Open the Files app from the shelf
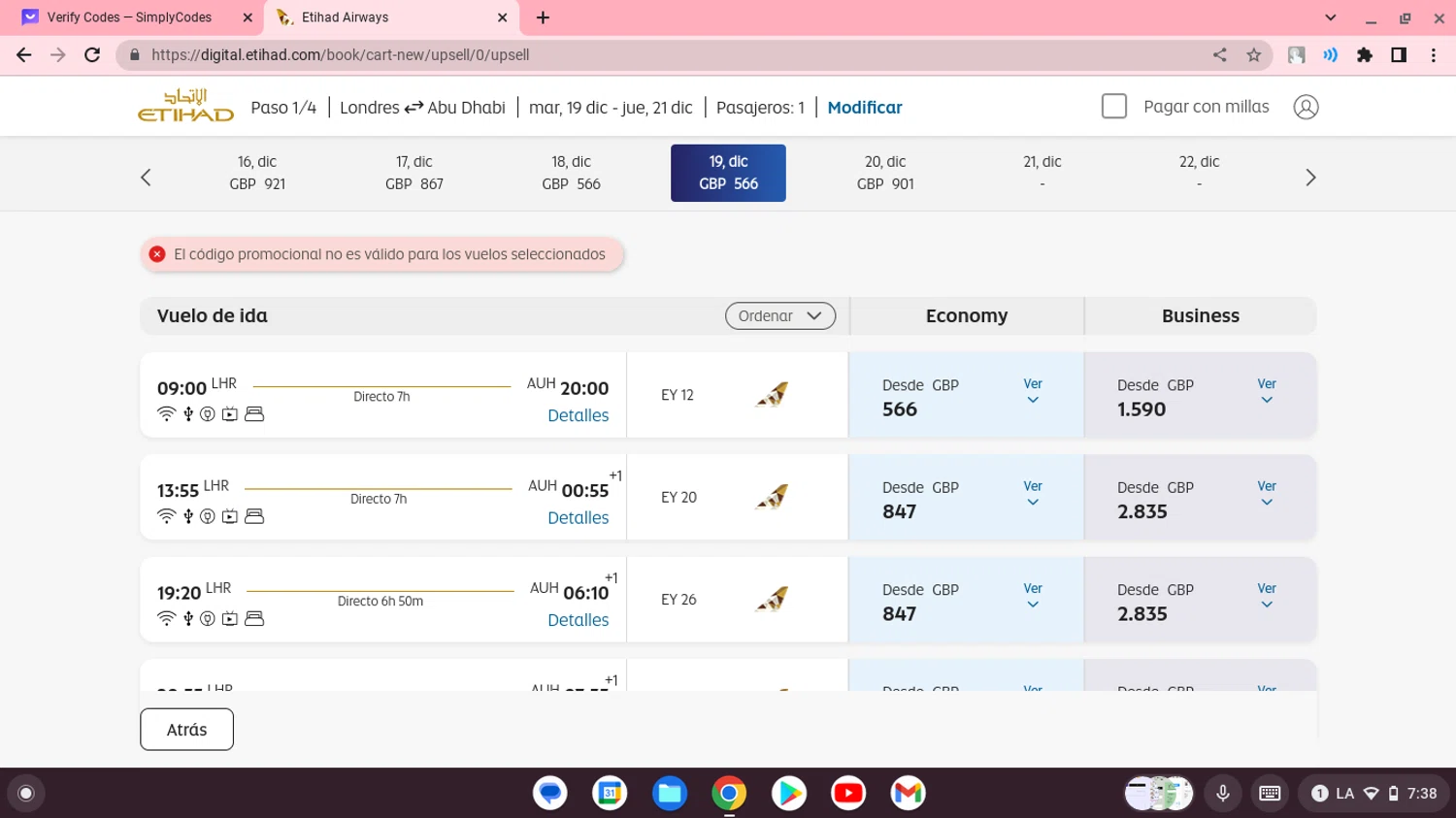Screen dimensions: 1456x818 pos(670,793)
